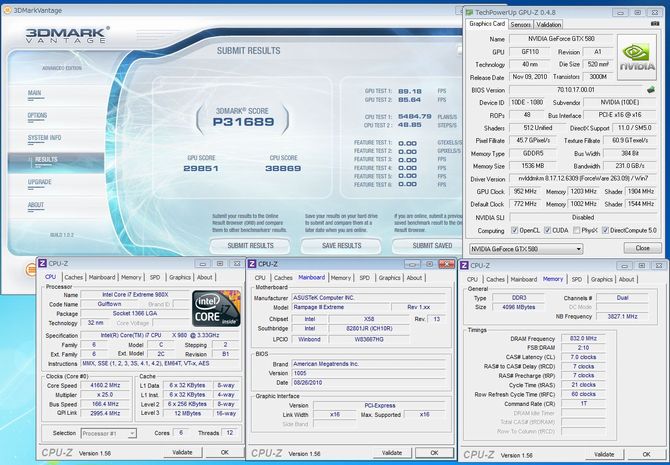This screenshot has height=465, width=670.
Task: Click the NB Frequency 3827.1 MHz value
Action: [622, 317]
